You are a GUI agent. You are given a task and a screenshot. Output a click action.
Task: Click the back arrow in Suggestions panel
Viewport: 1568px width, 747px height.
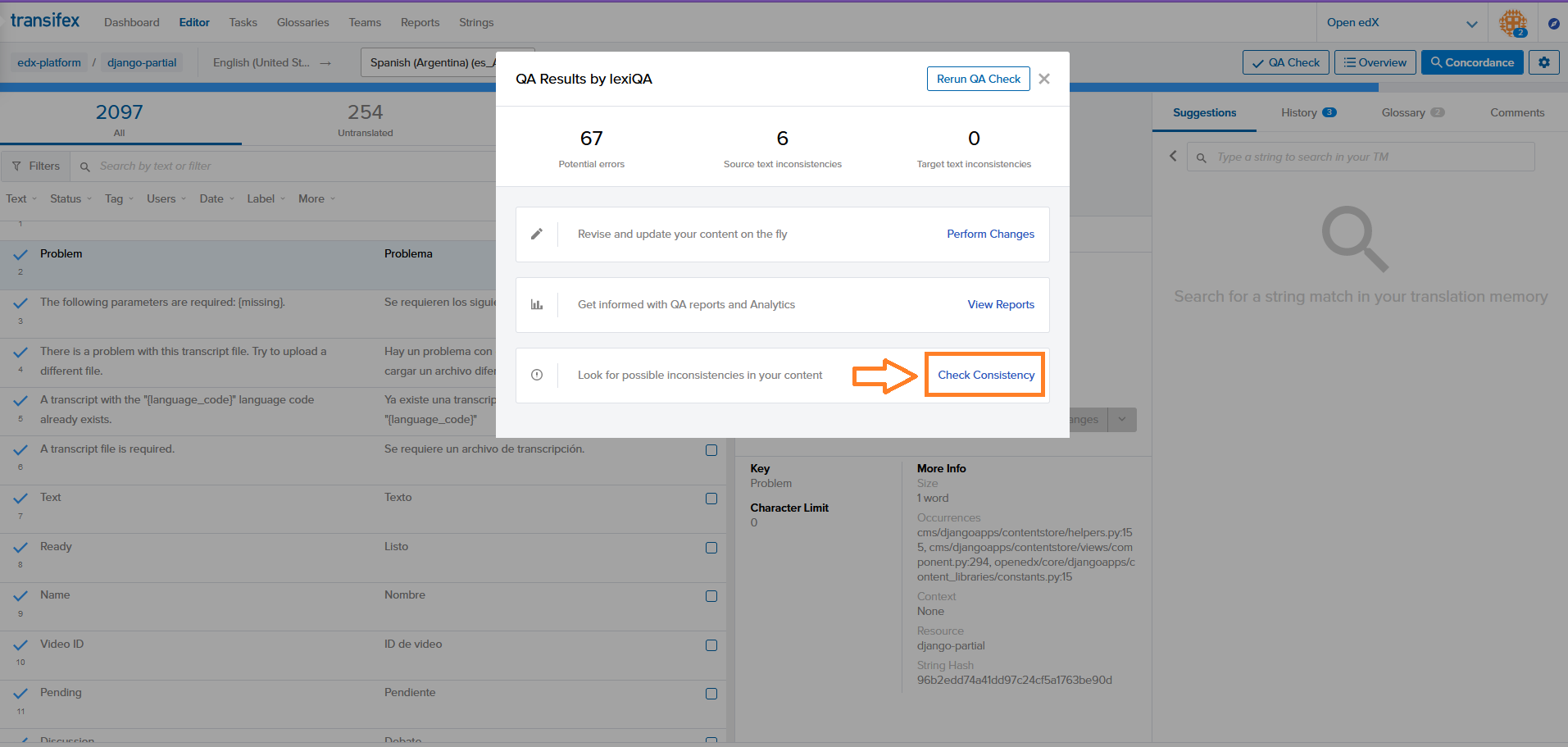1173,157
